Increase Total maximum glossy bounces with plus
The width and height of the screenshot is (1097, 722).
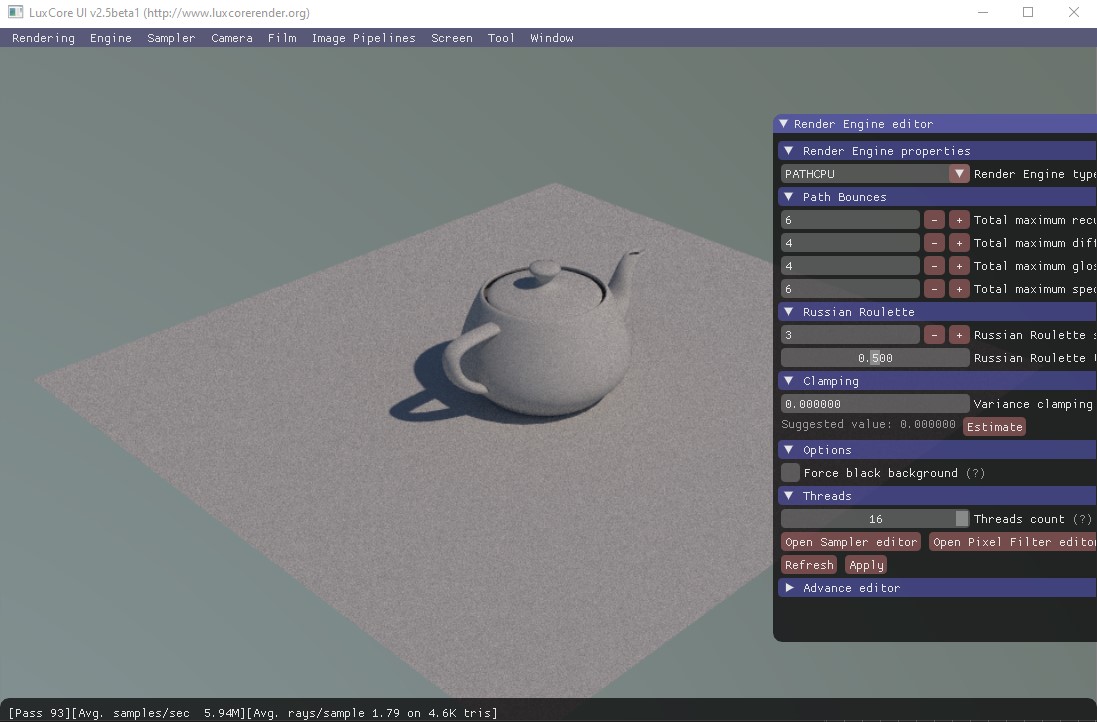[958, 266]
